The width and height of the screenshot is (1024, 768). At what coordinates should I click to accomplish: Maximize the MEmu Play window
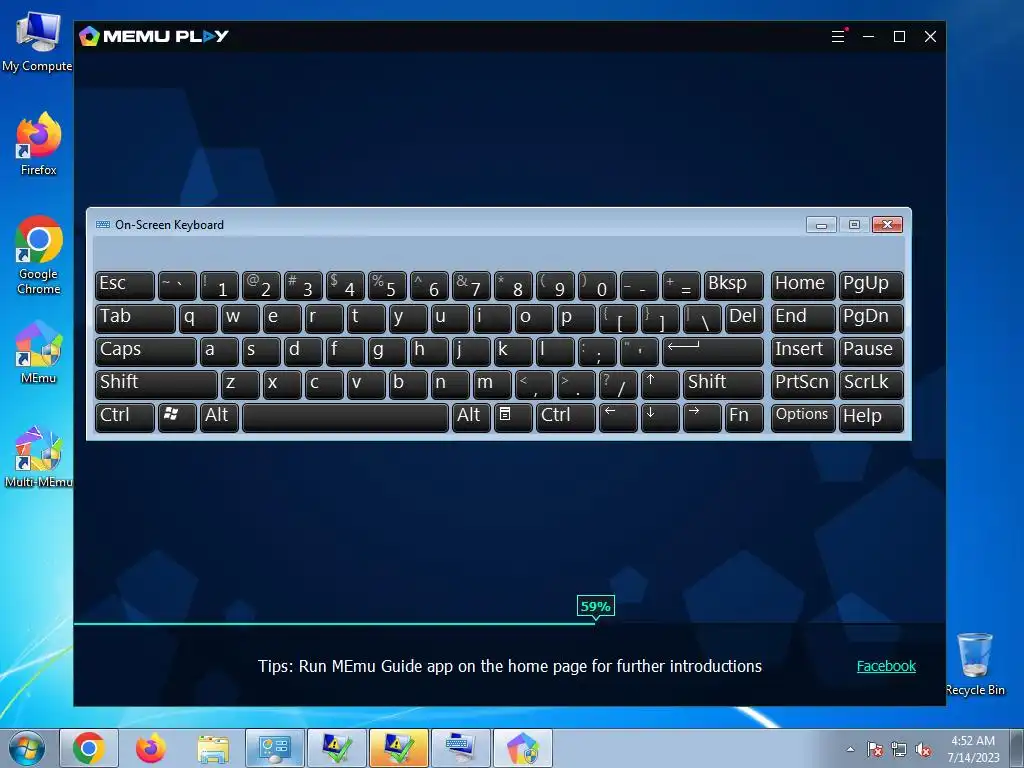tap(899, 37)
